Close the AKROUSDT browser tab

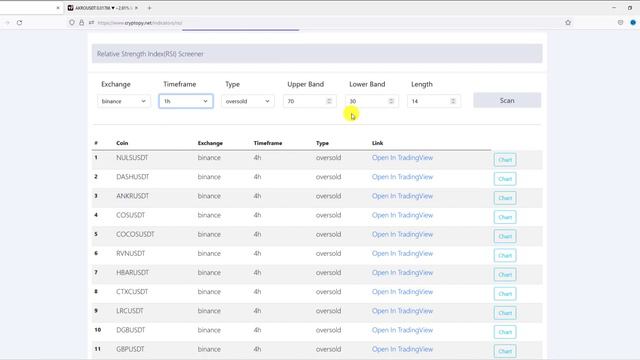tap(136, 8)
